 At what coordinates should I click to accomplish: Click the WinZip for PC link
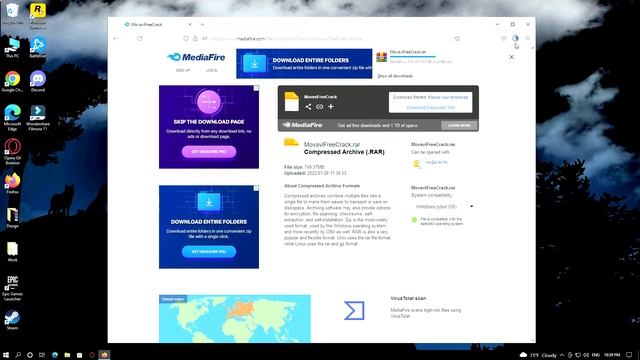436,162
